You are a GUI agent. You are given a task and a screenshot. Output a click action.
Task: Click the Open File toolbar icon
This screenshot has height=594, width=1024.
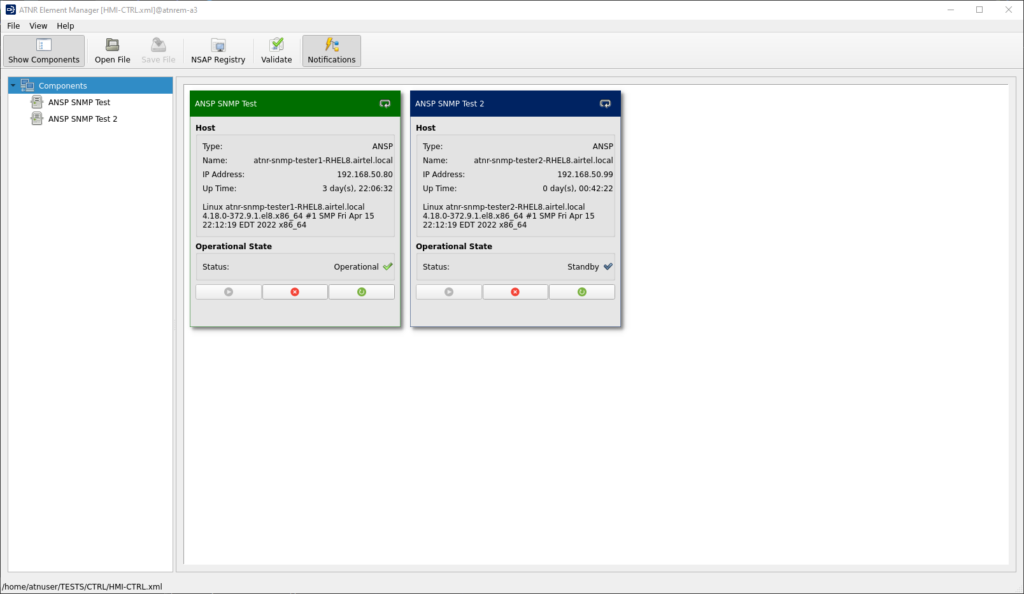[x=112, y=51]
